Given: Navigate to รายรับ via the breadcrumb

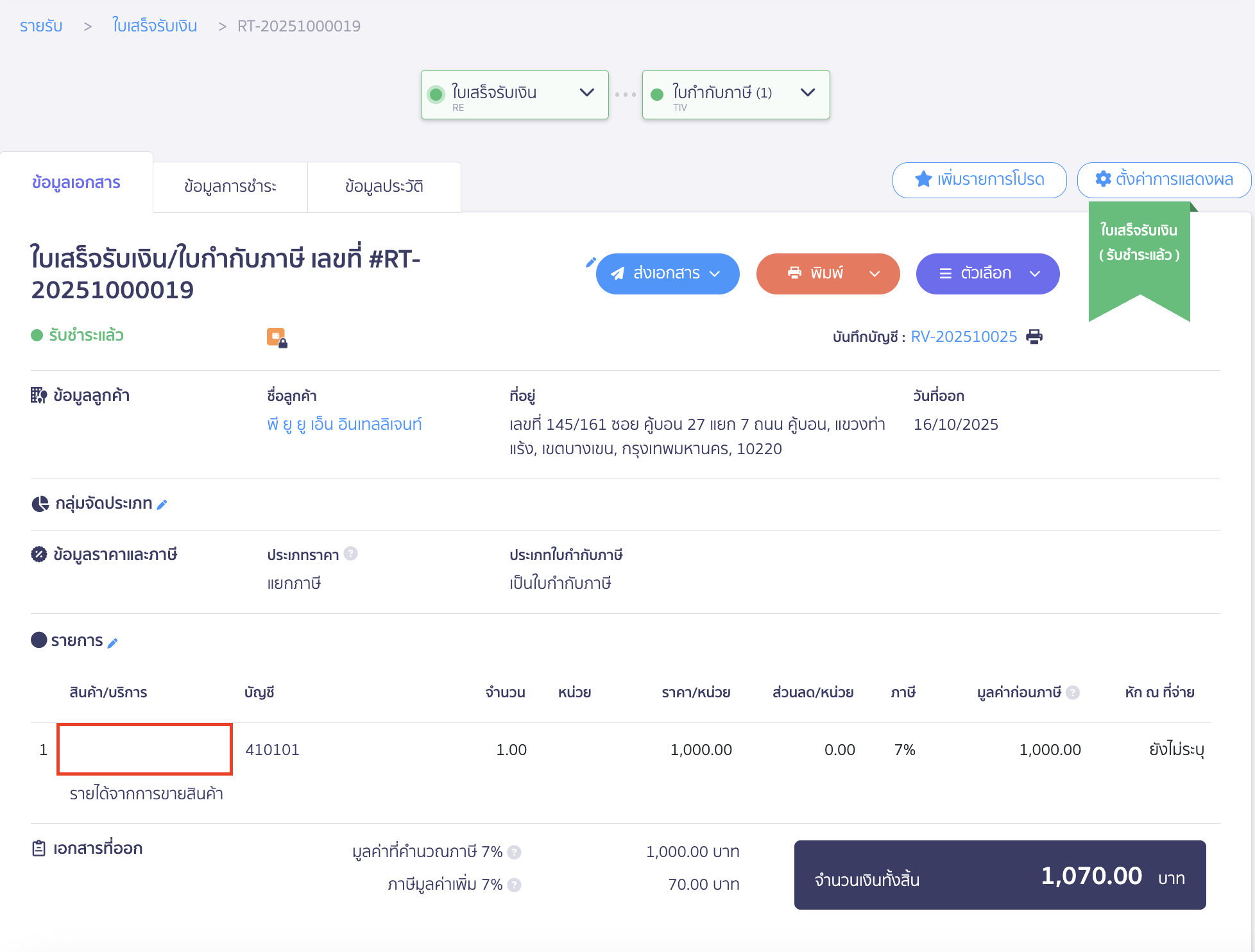Looking at the screenshot, I should pos(40,26).
